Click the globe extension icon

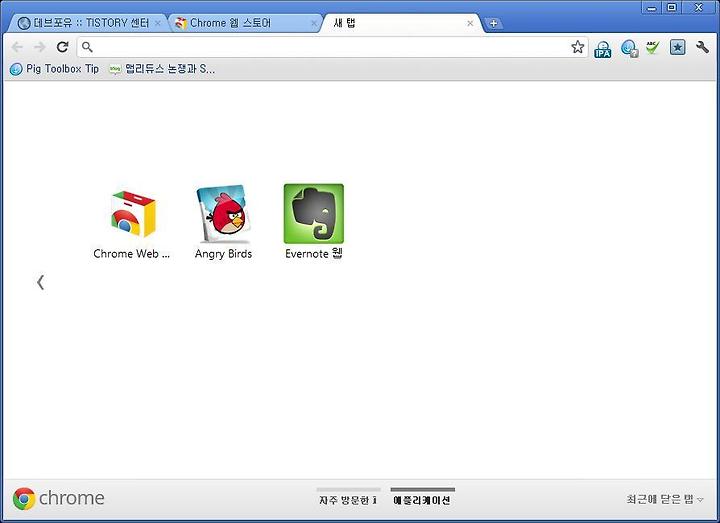click(630, 48)
